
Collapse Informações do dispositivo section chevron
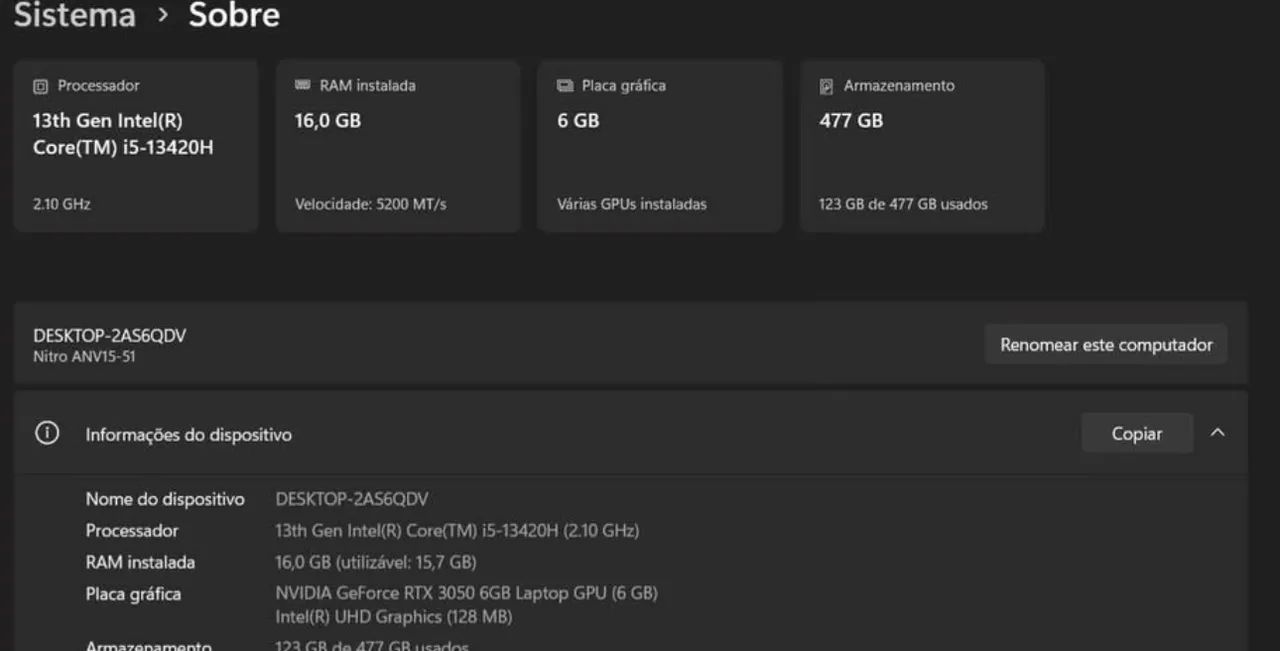1217,433
